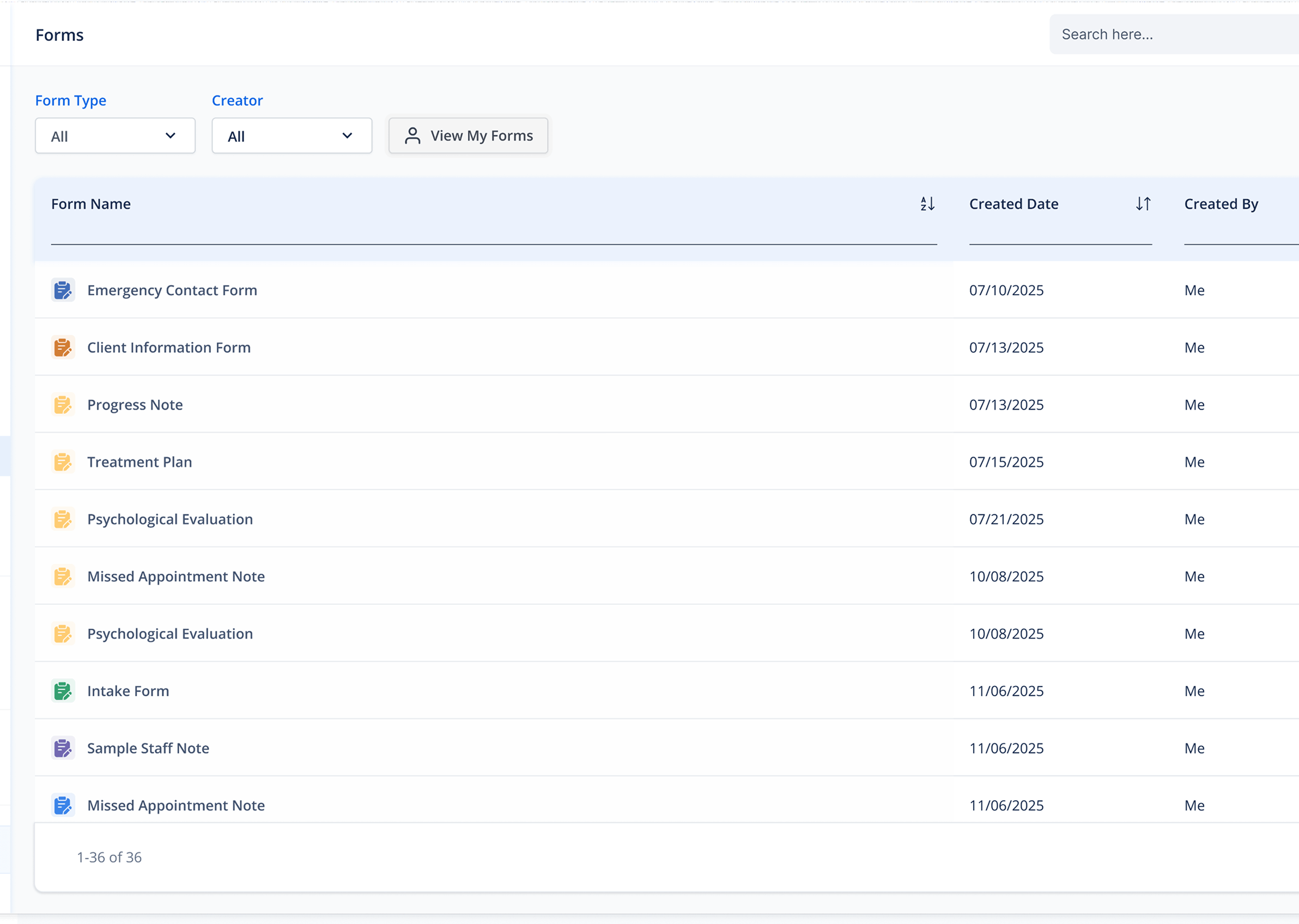Open the Treatment Plan form
The height and width of the screenshot is (924, 1299).
(139, 462)
